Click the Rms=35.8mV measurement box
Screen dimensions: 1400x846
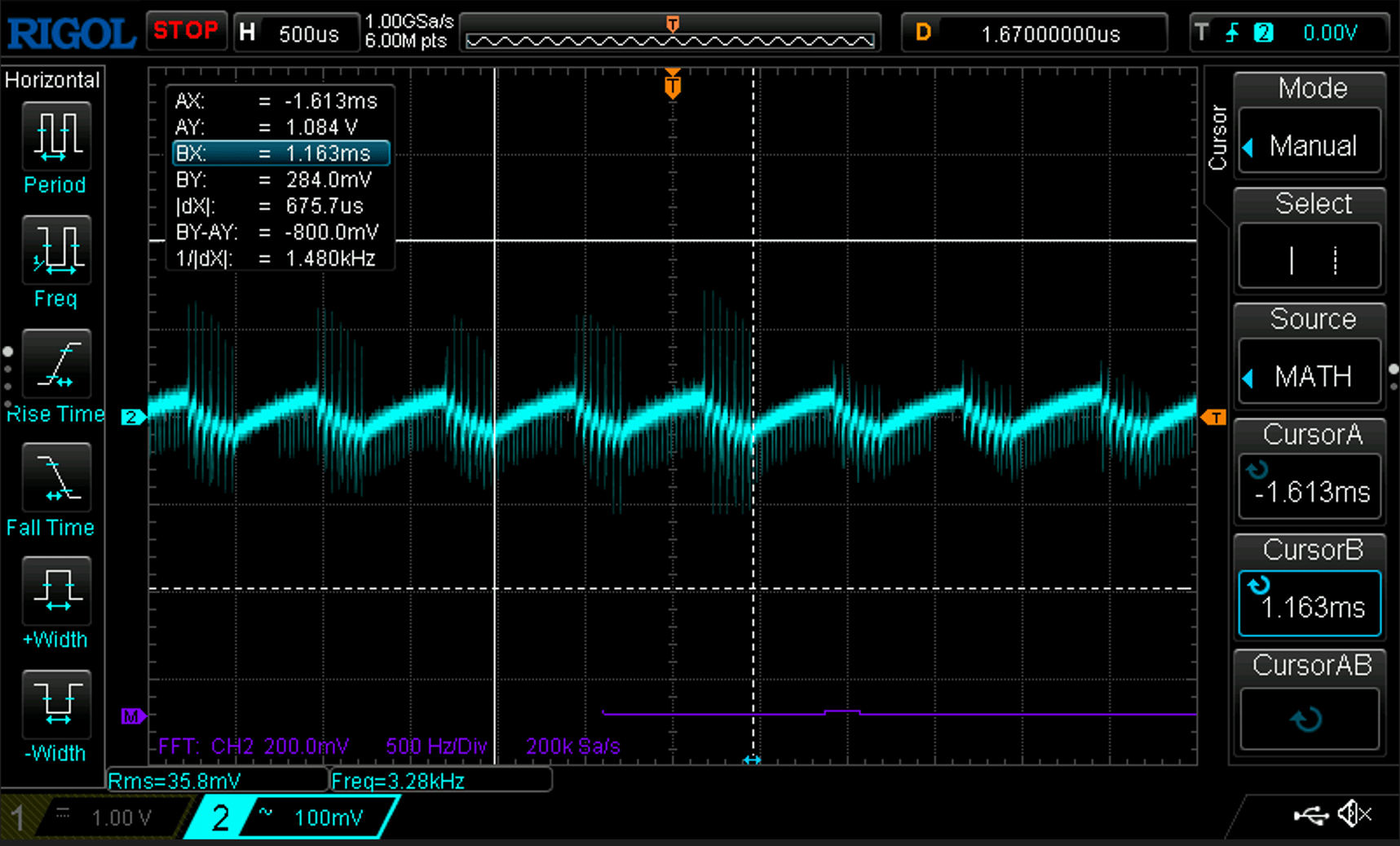click(217, 781)
